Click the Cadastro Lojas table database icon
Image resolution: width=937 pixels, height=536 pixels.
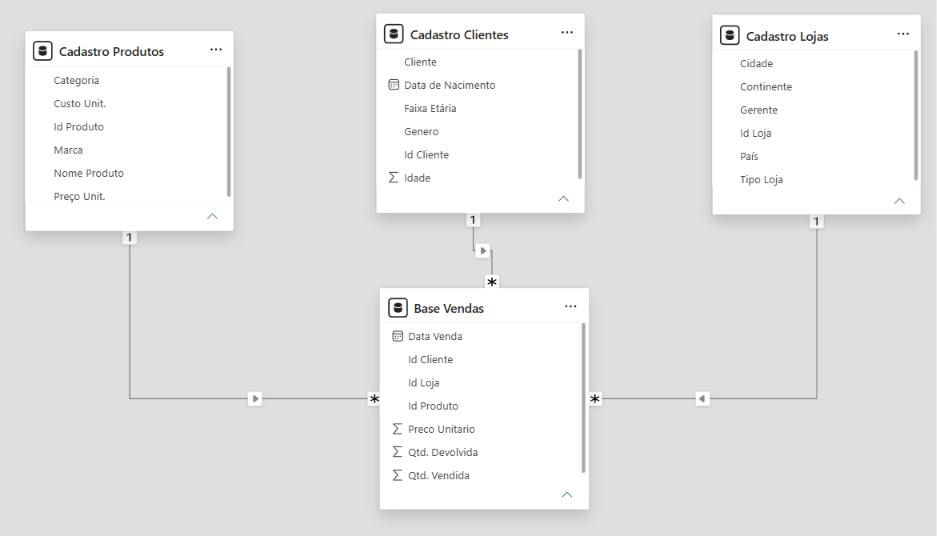pyautogui.click(x=729, y=35)
